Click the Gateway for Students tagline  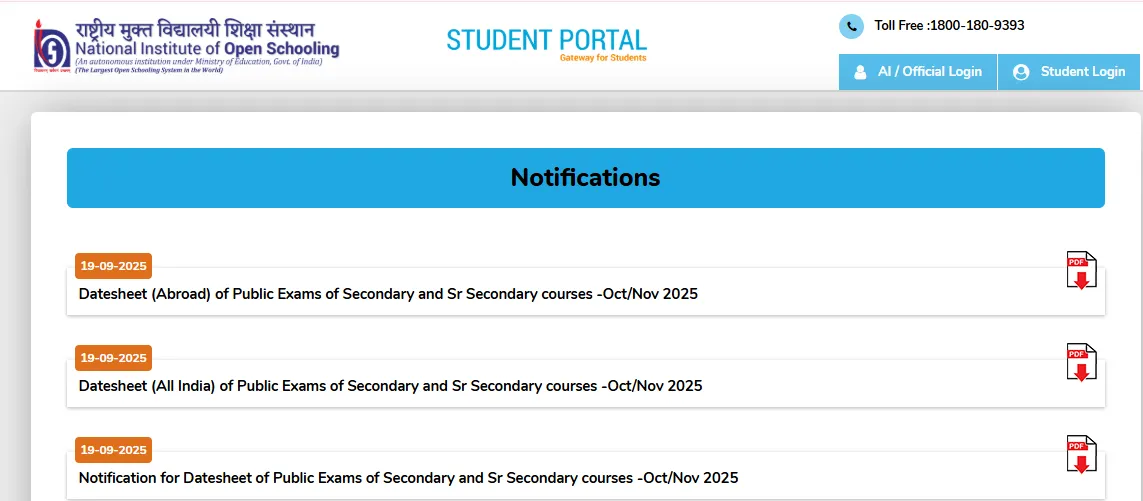pyautogui.click(x=603, y=58)
